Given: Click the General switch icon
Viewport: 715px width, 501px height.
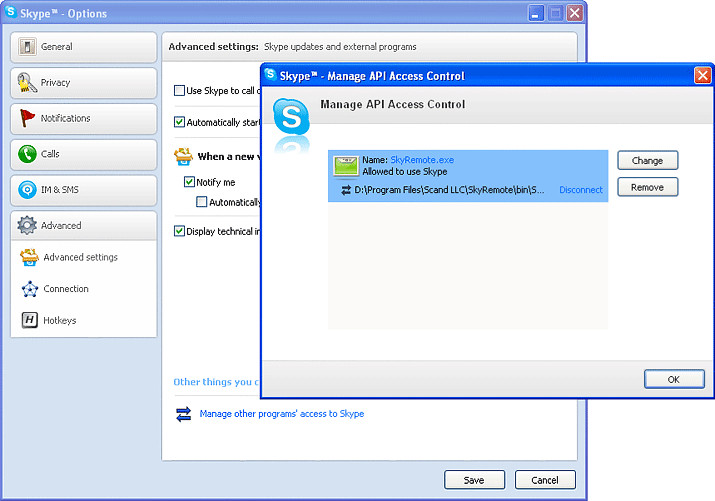Looking at the screenshot, I should pyautogui.click(x=27, y=46).
